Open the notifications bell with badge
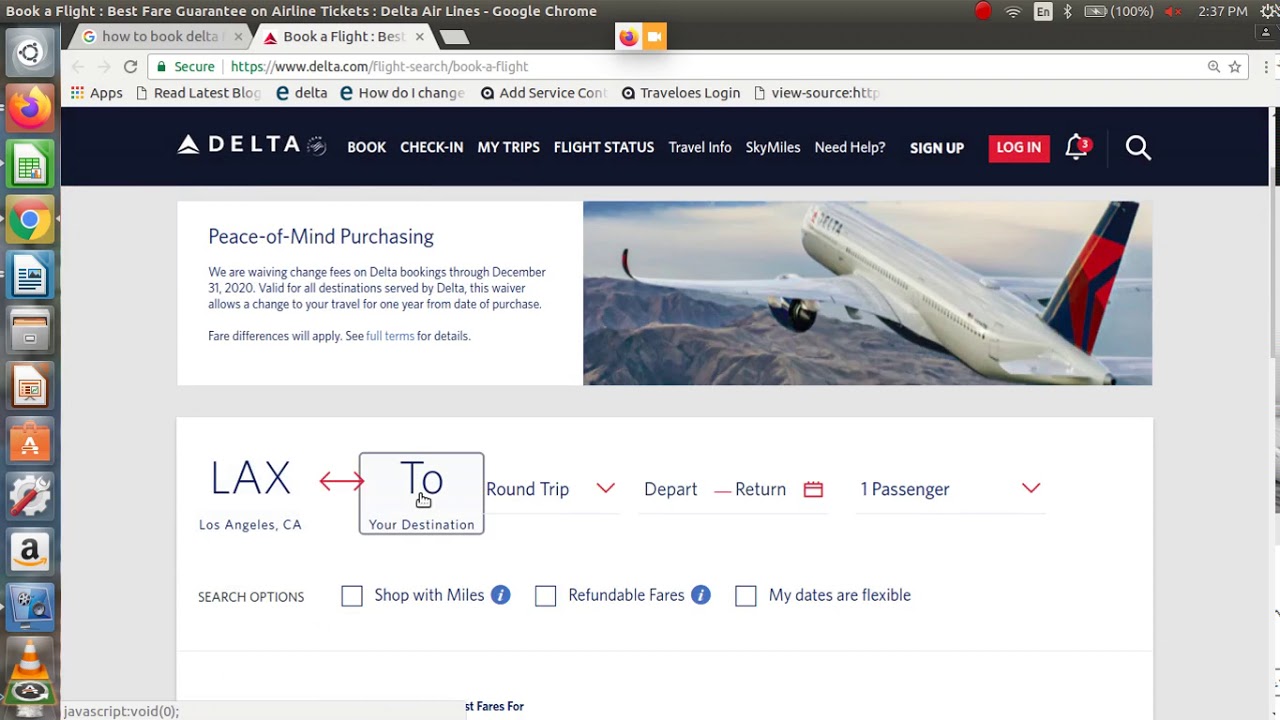The width and height of the screenshot is (1280, 720). (x=1077, y=147)
